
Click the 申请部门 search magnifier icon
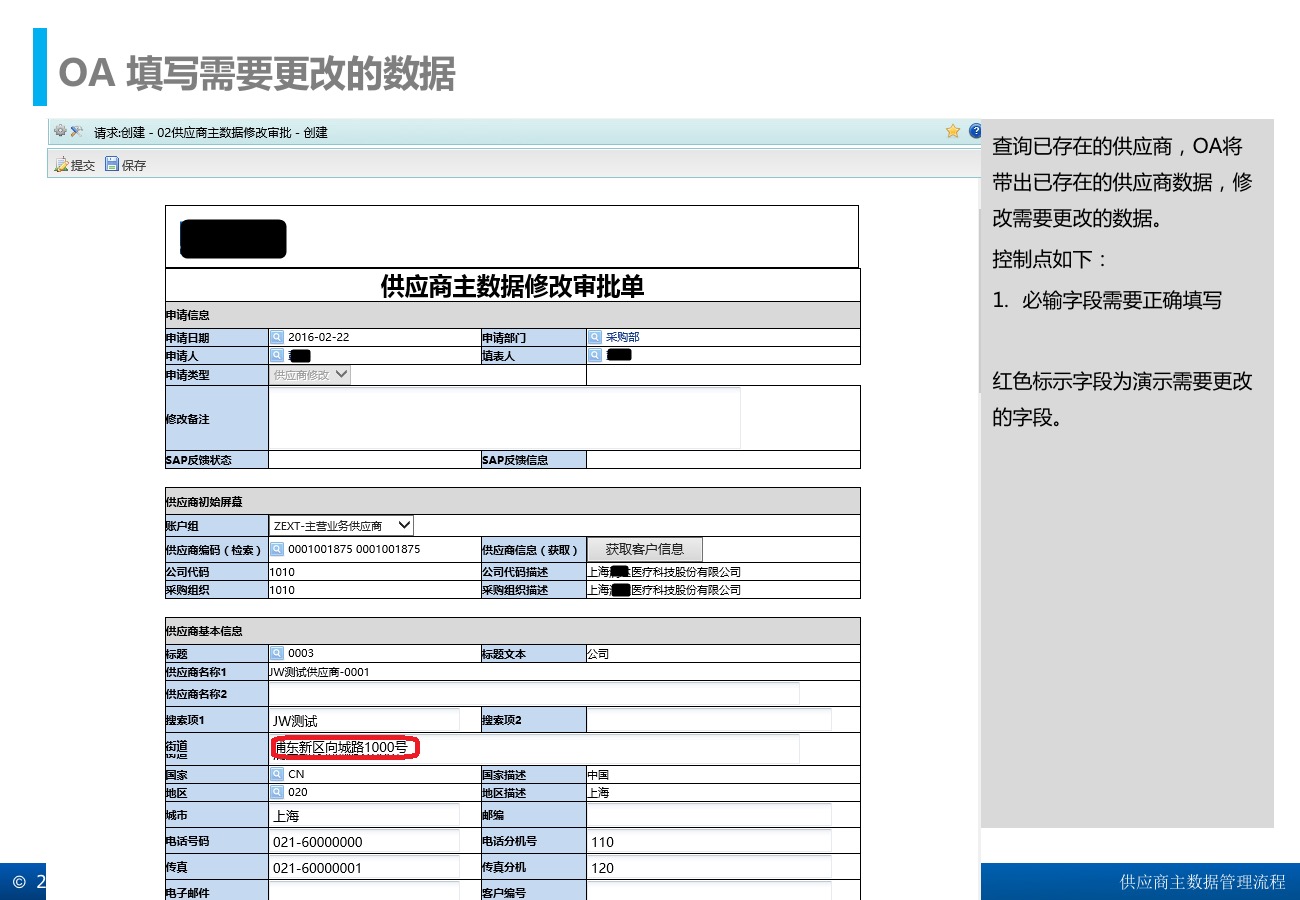point(595,337)
